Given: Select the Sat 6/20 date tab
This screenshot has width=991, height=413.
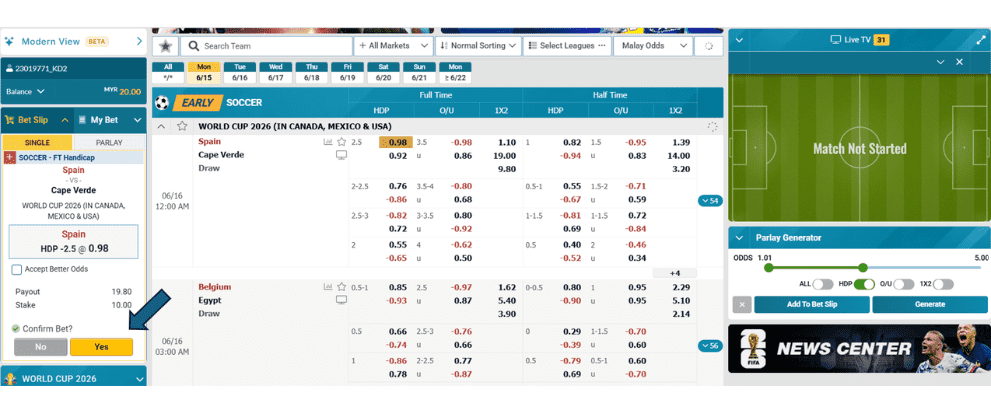Looking at the screenshot, I should coord(383,73).
